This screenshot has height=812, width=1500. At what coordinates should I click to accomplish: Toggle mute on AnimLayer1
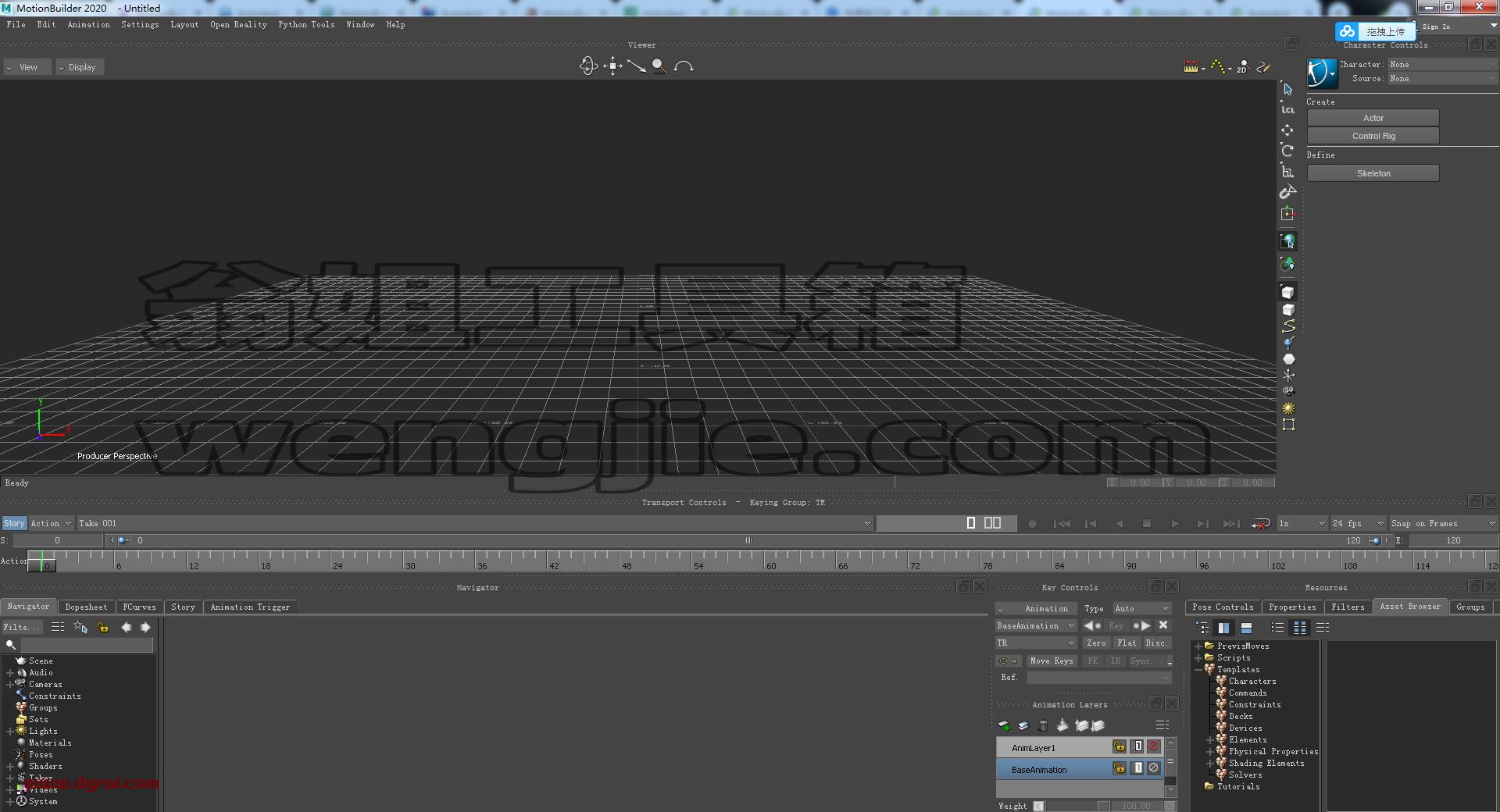pos(1154,746)
